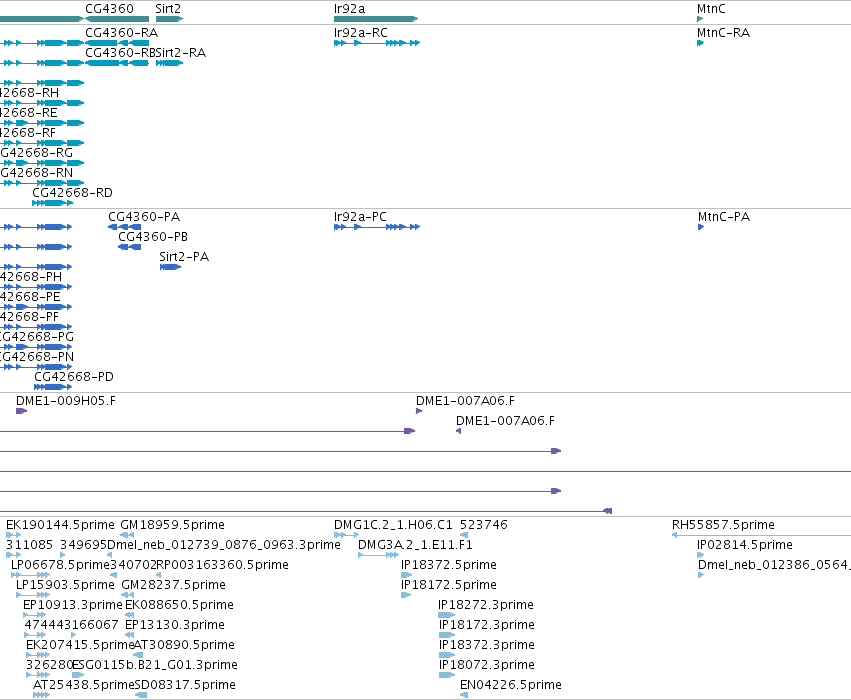The image size is (851, 700).
Task: Select the IP18372.5prime EST label
Action: (x=449, y=565)
